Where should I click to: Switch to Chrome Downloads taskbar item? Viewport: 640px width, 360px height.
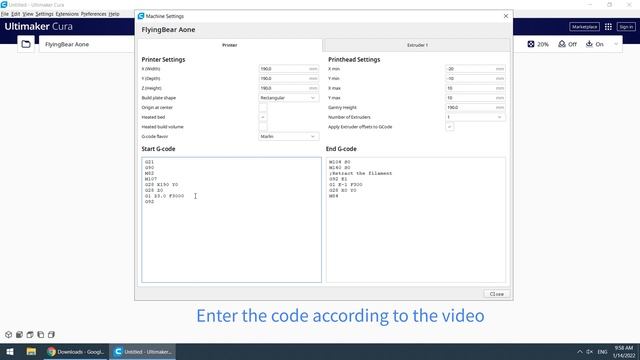coord(76,352)
